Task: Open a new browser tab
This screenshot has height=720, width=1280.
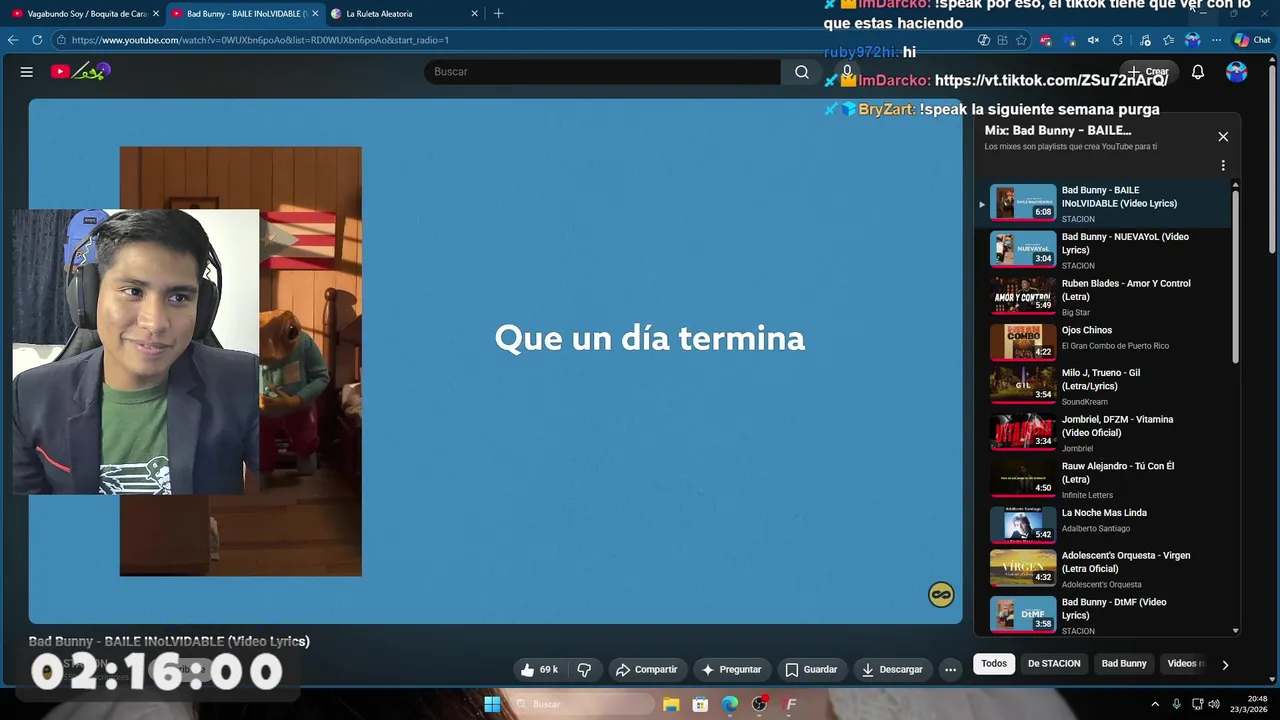Action: [x=498, y=14]
